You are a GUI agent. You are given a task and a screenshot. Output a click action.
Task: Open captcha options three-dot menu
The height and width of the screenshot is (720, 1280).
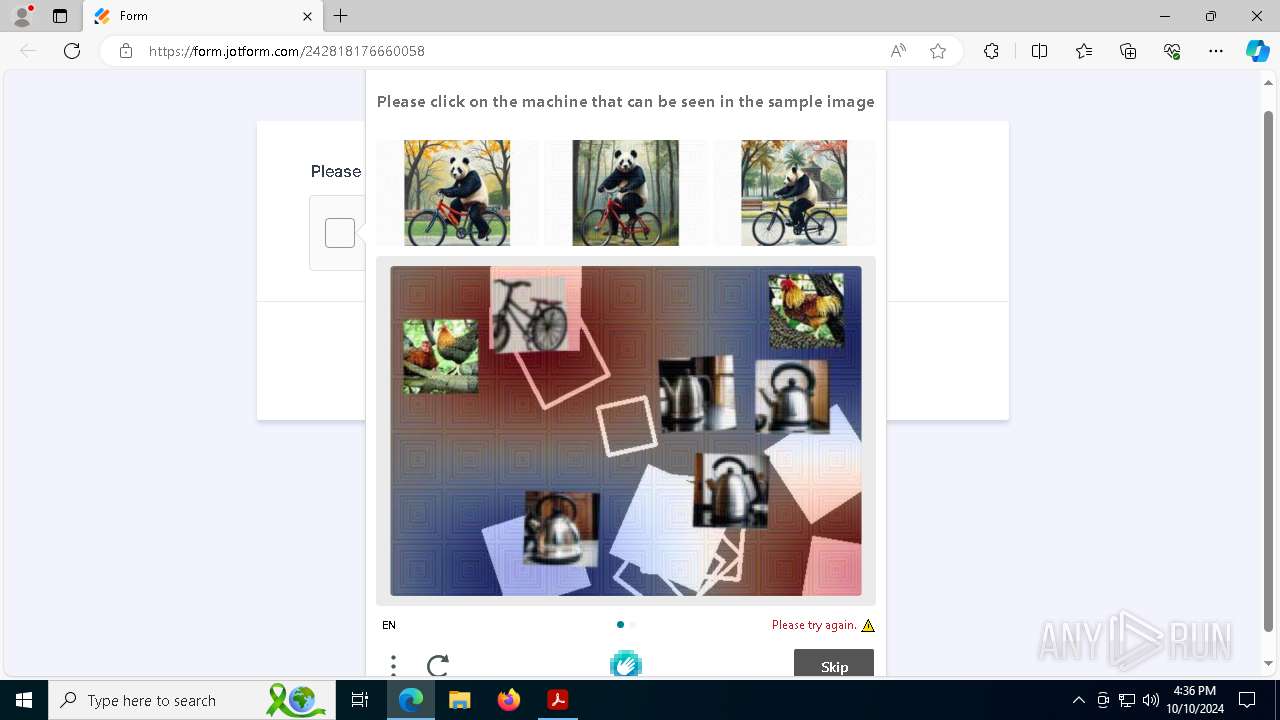point(393,665)
